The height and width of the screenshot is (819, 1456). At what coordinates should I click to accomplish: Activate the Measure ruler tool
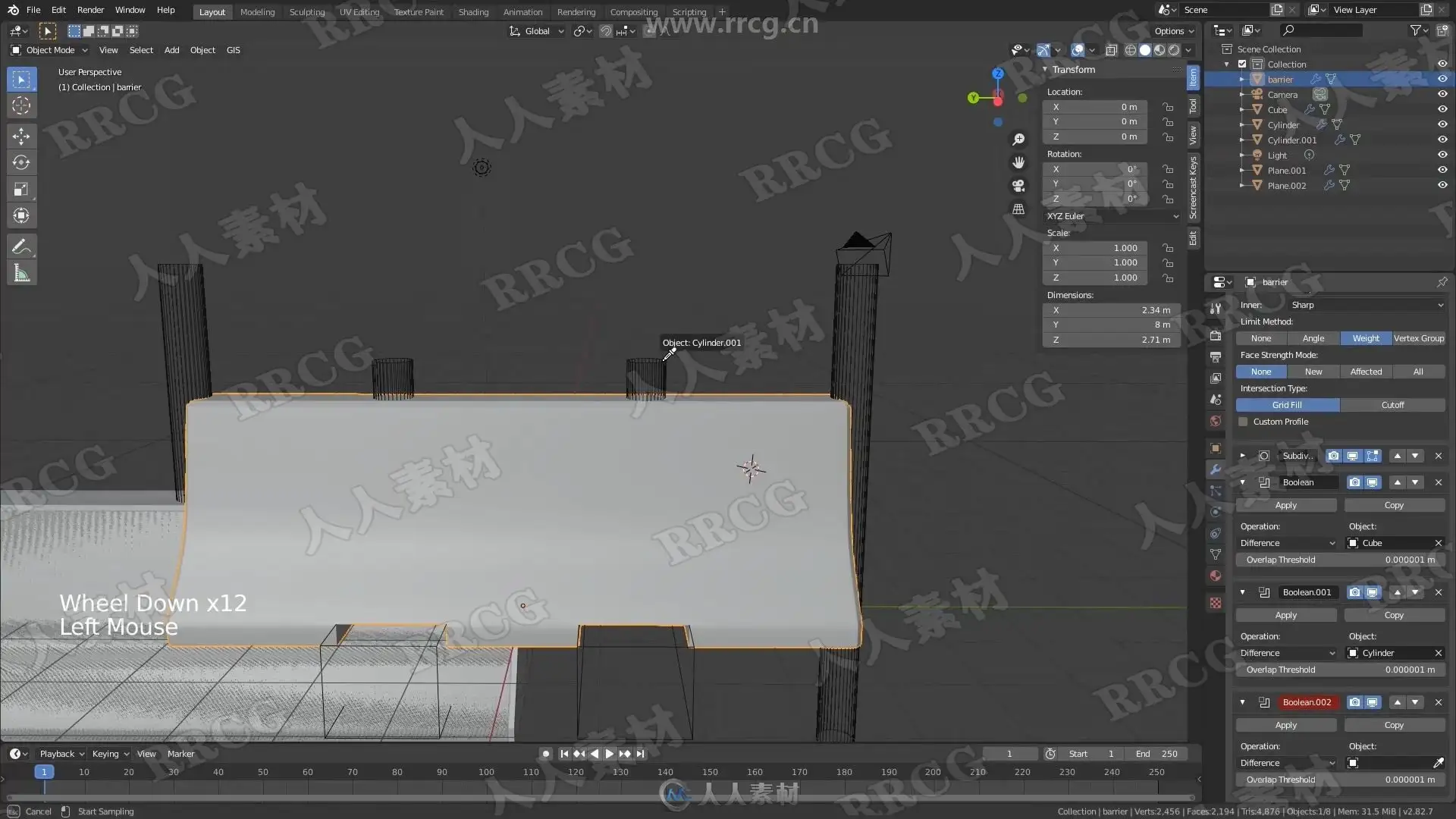pos(21,274)
